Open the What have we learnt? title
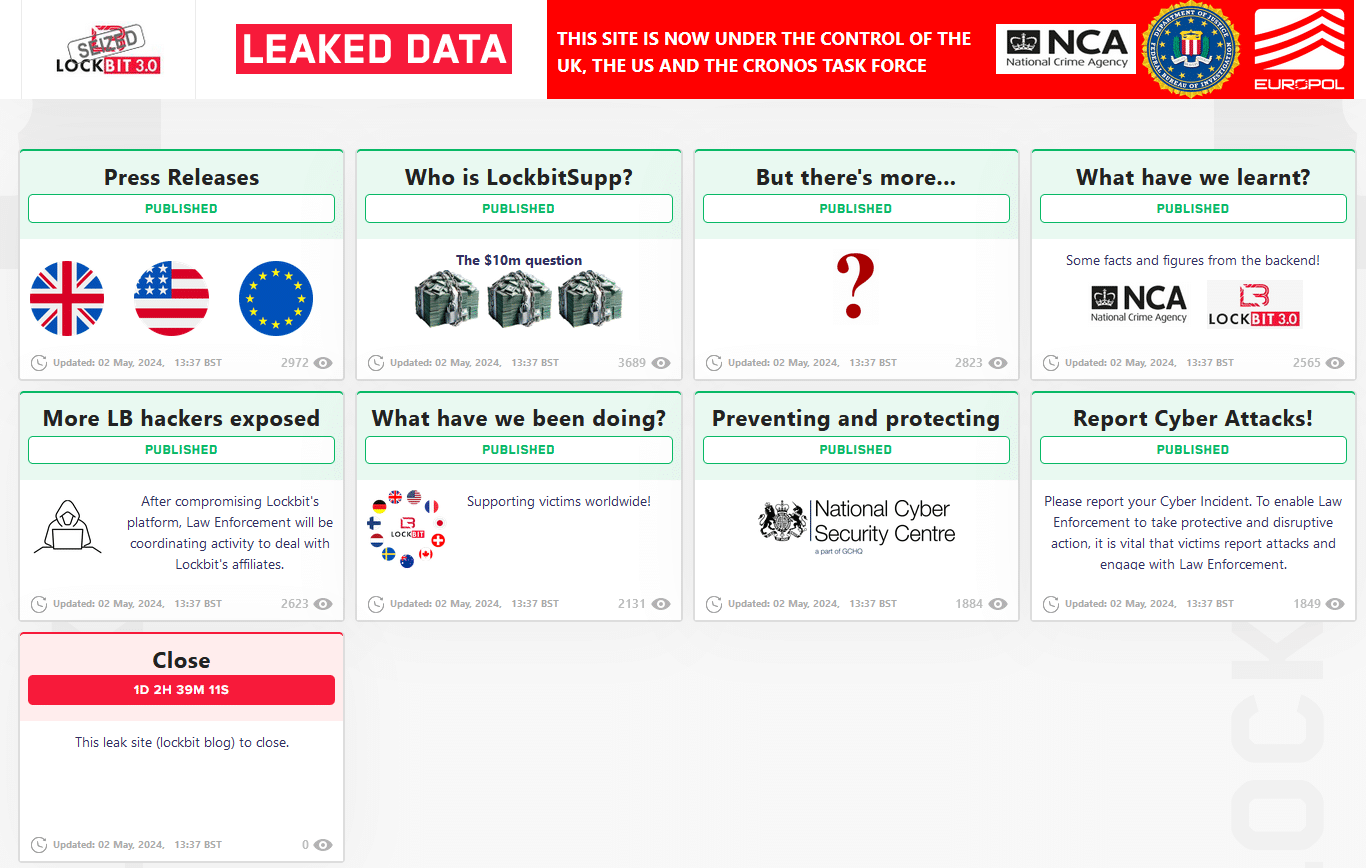This screenshot has width=1366, height=868. pos(1192,177)
